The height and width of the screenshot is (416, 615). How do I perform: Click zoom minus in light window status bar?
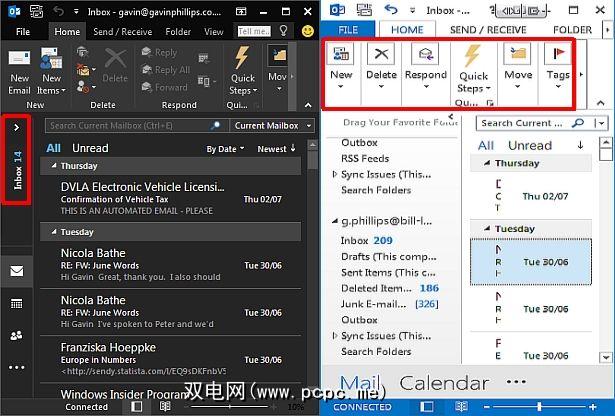coord(486,407)
